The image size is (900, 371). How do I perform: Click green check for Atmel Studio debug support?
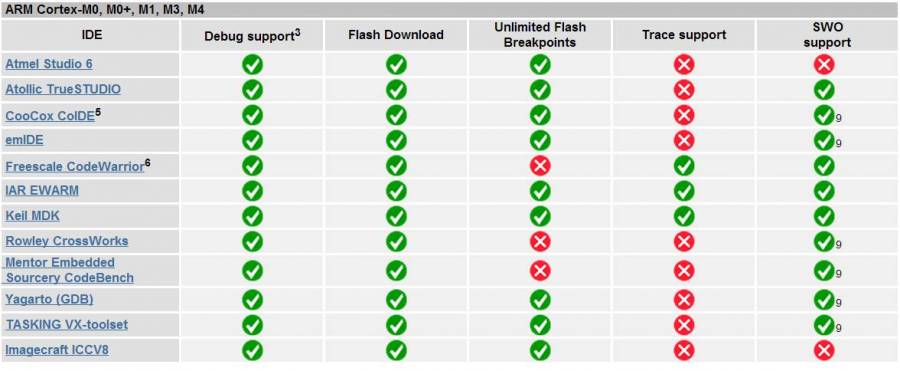[252, 65]
